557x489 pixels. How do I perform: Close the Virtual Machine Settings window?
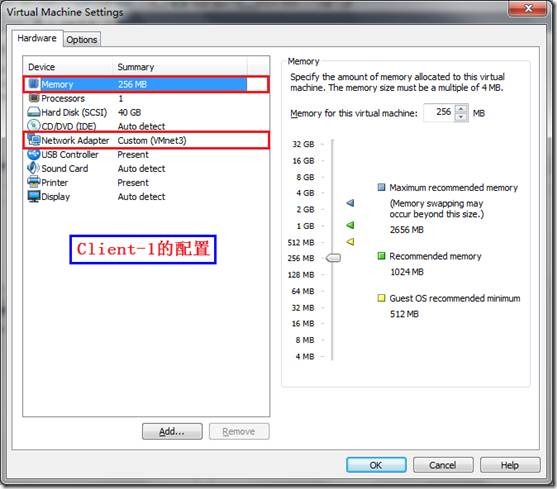click(x=528, y=8)
